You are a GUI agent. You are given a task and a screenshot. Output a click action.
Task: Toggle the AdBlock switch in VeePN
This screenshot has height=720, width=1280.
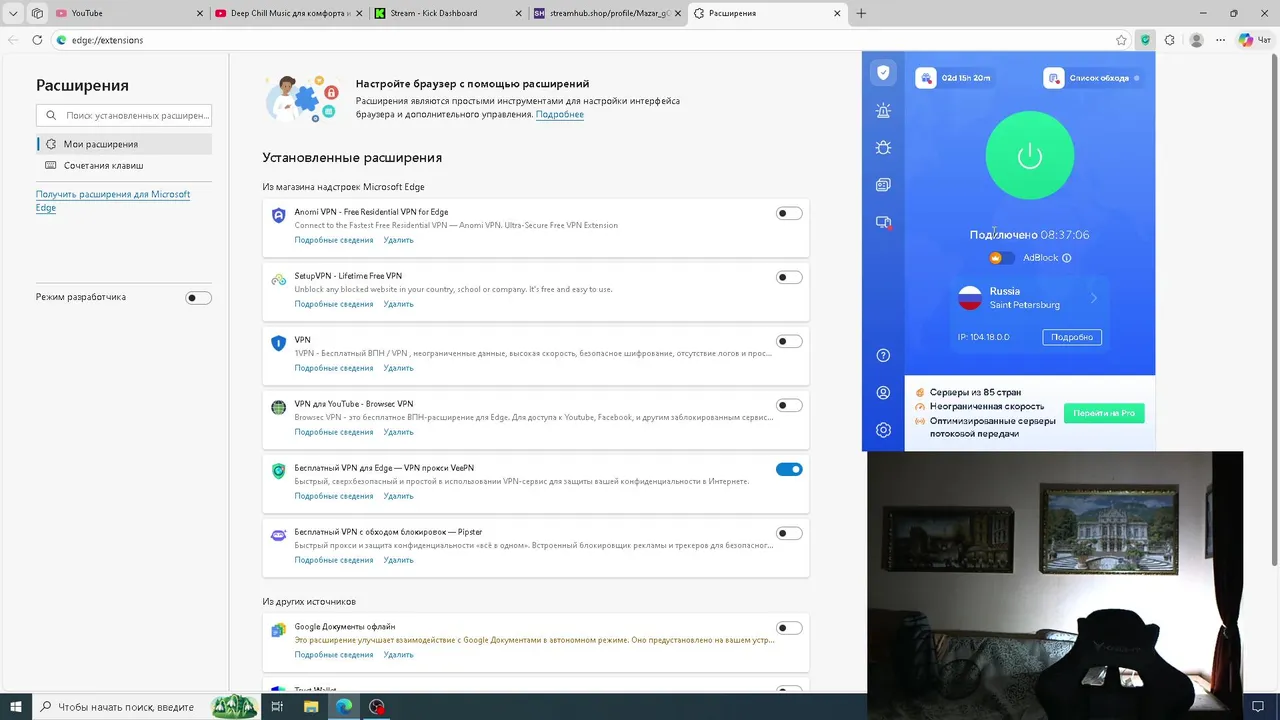tap(1001, 258)
